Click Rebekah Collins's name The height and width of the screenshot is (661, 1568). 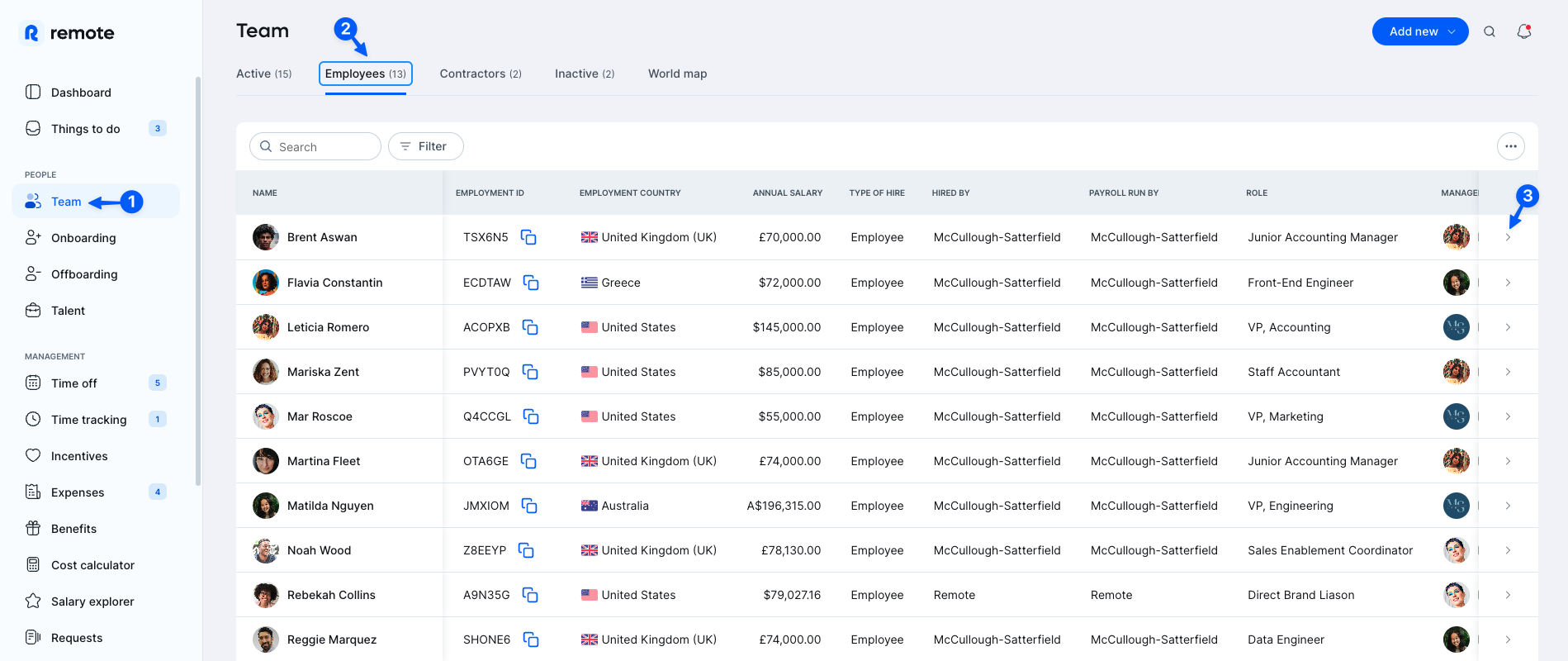(x=331, y=595)
